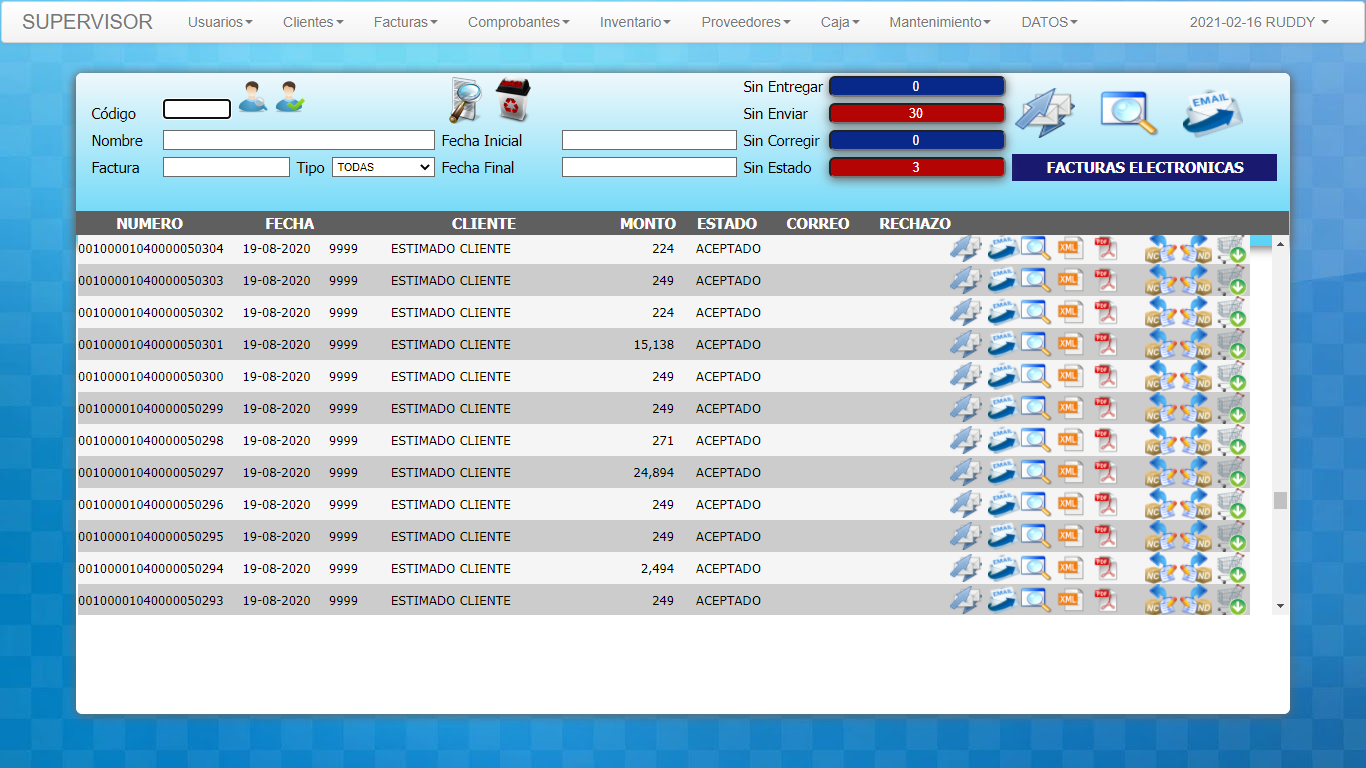Click the red Sin Enviar counter showing 30
This screenshot has width=1366, height=768.
(x=916, y=114)
